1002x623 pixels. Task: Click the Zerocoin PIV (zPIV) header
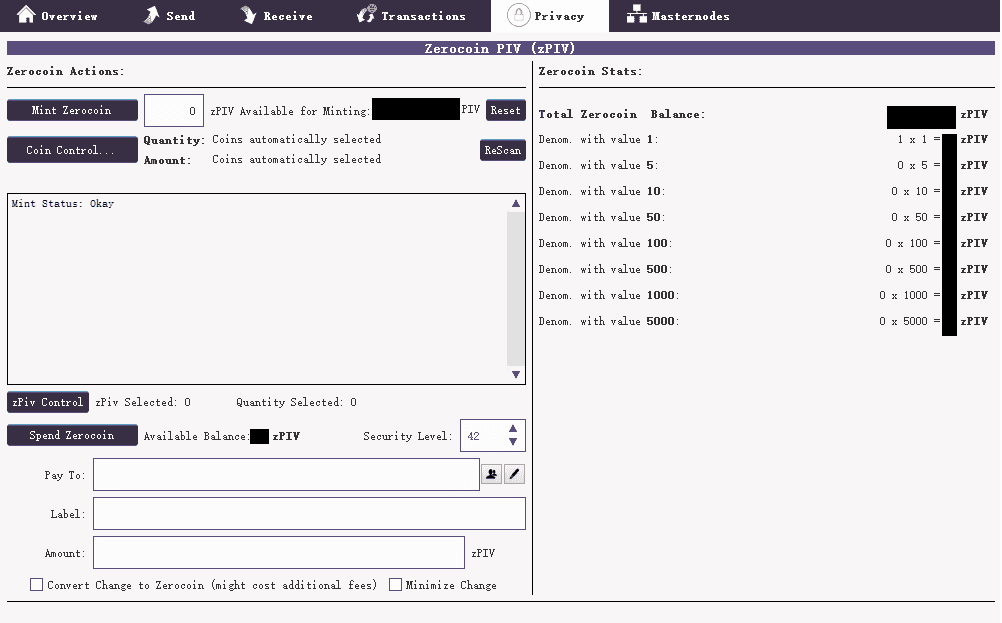tap(500, 48)
